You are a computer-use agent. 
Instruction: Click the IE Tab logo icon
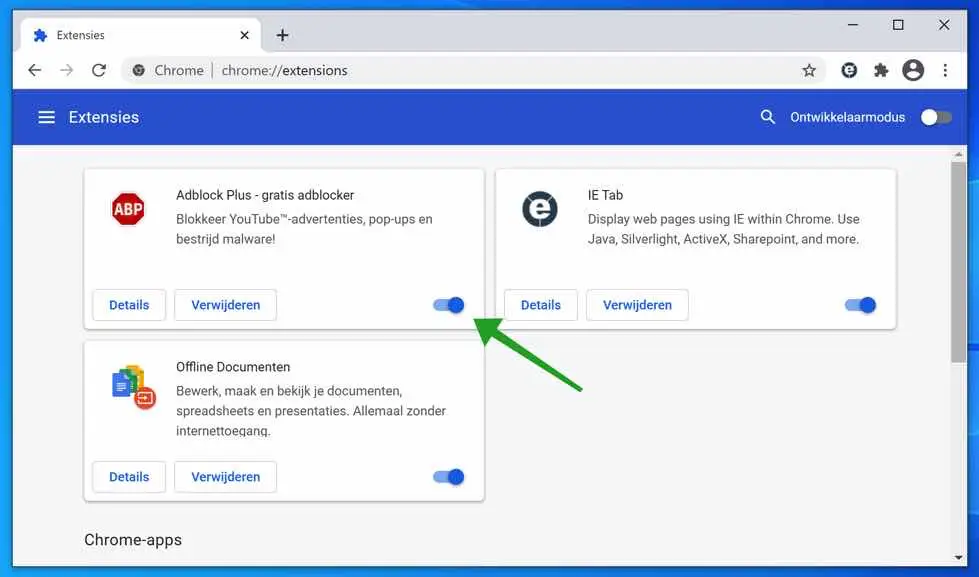[x=539, y=209]
